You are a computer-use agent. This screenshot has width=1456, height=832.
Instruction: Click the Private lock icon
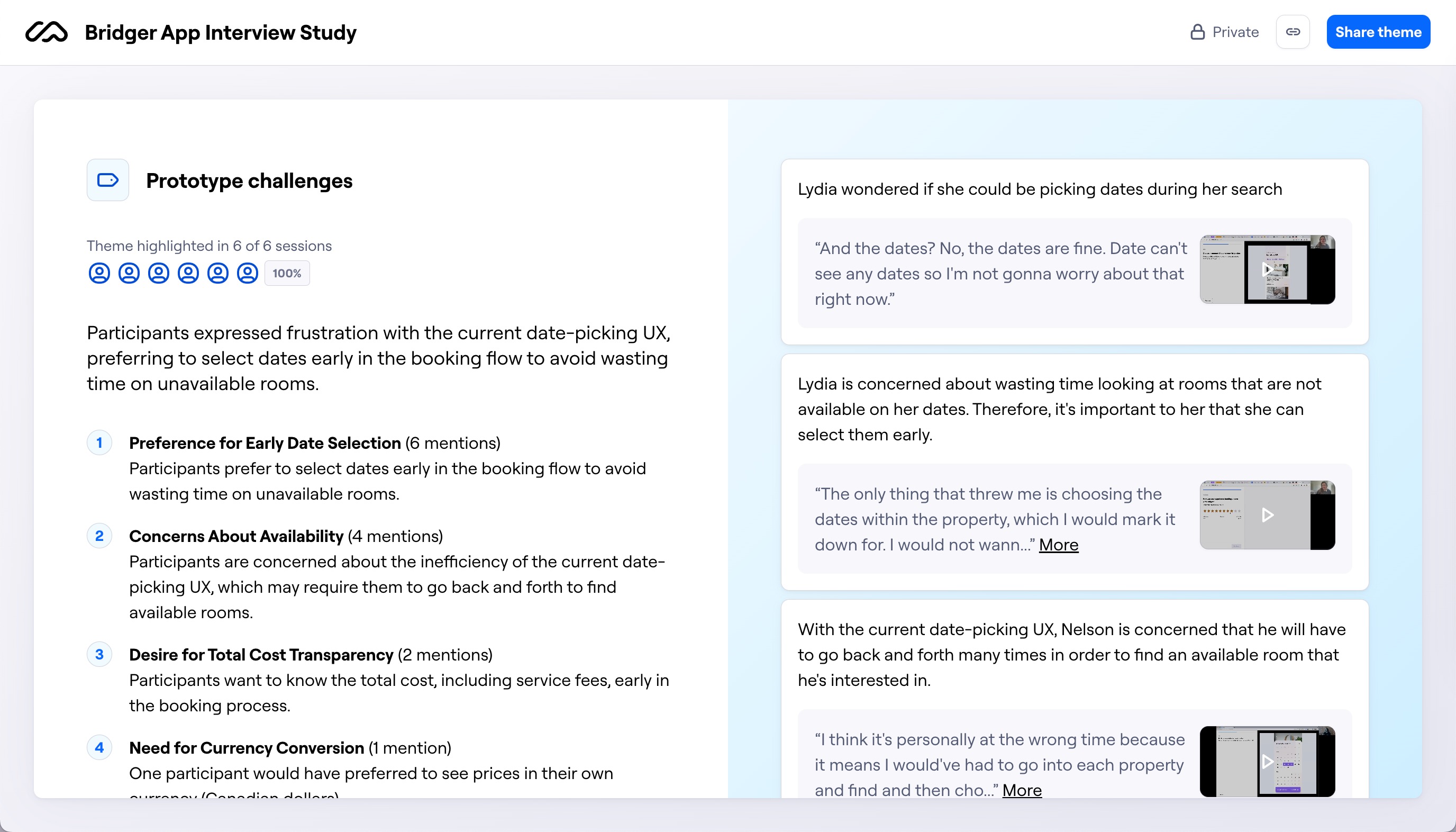[x=1197, y=32]
